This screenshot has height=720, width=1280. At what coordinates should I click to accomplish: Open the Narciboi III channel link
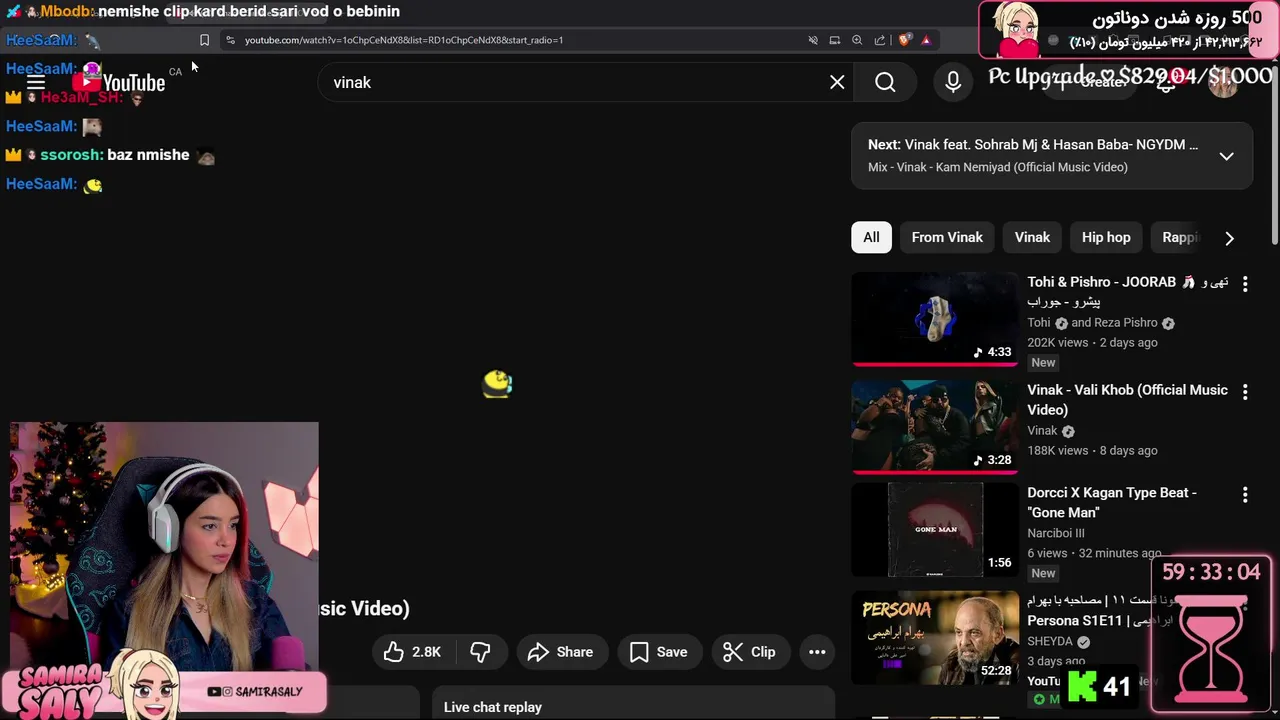(x=1055, y=533)
